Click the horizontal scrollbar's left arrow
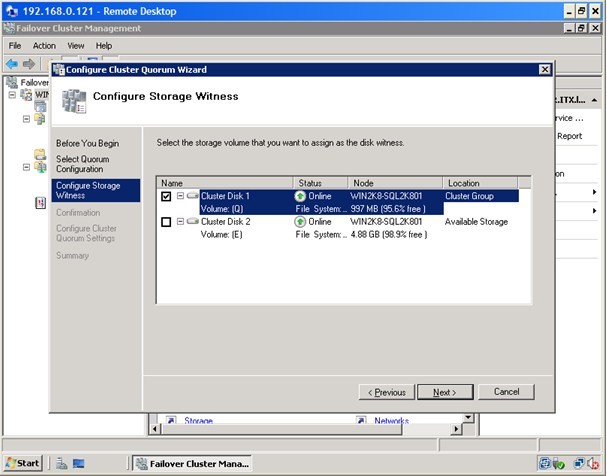The width and height of the screenshot is (607, 476). 155,428
